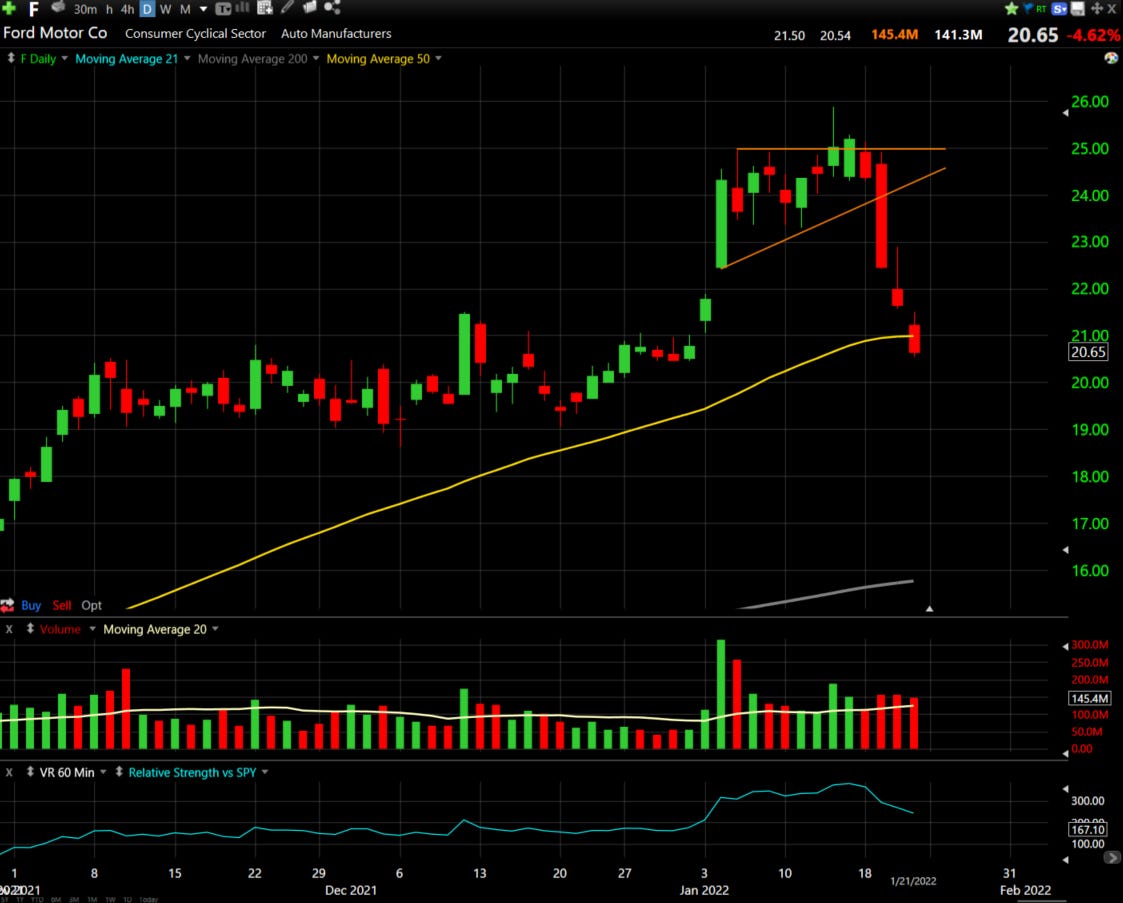Open the Moving Average 21 dropdown
Screen dimensions: 1123x903
[187, 58]
